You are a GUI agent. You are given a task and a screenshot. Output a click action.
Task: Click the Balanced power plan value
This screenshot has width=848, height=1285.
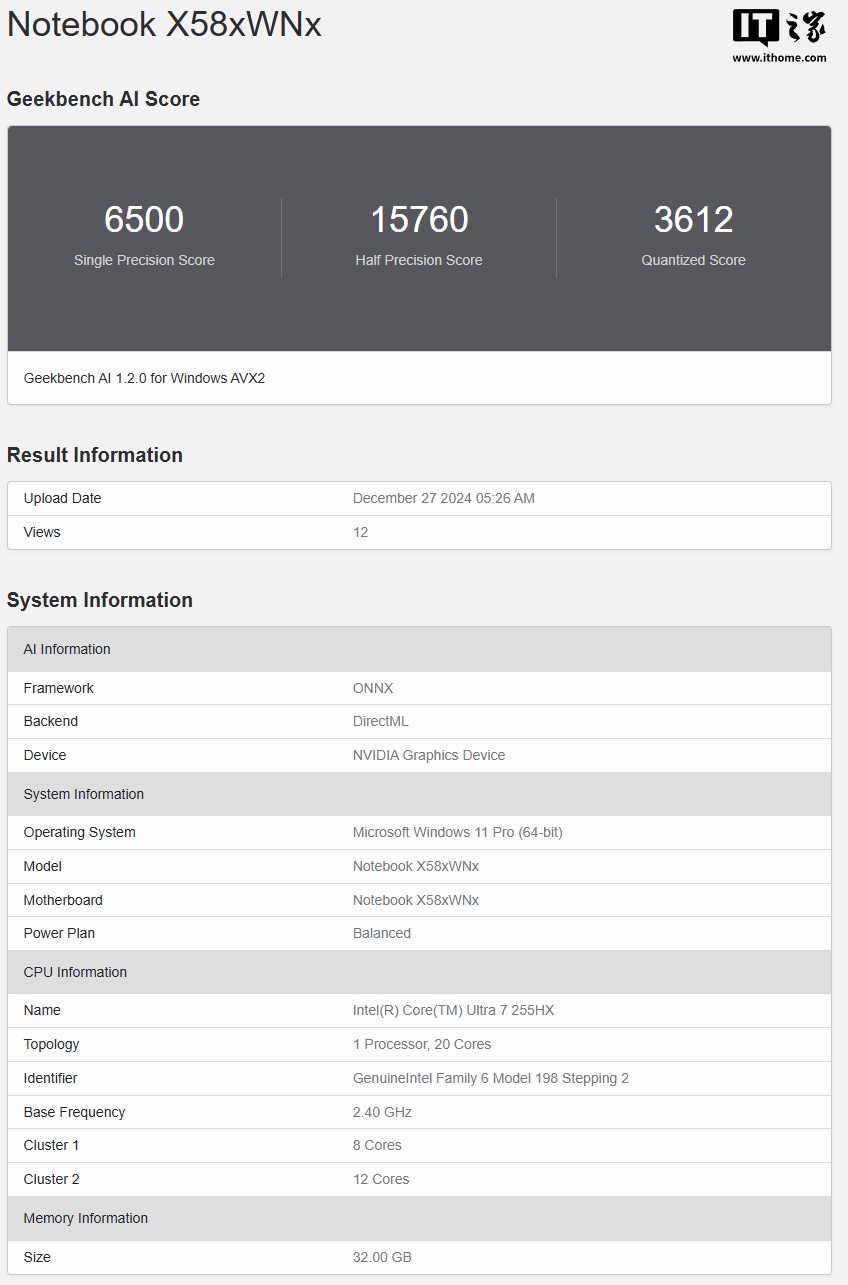tap(381, 933)
